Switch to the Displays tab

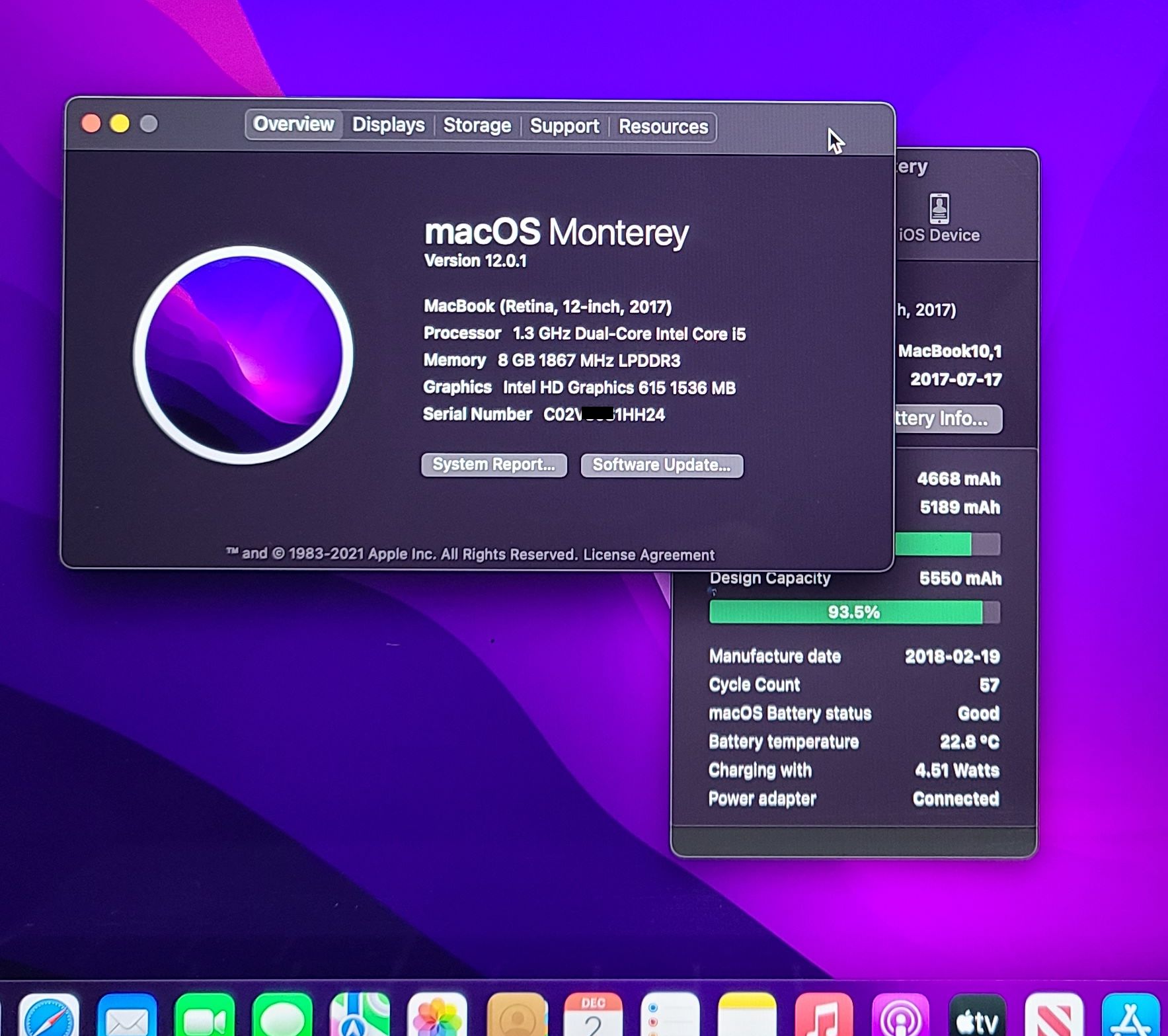click(x=388, y=125)
